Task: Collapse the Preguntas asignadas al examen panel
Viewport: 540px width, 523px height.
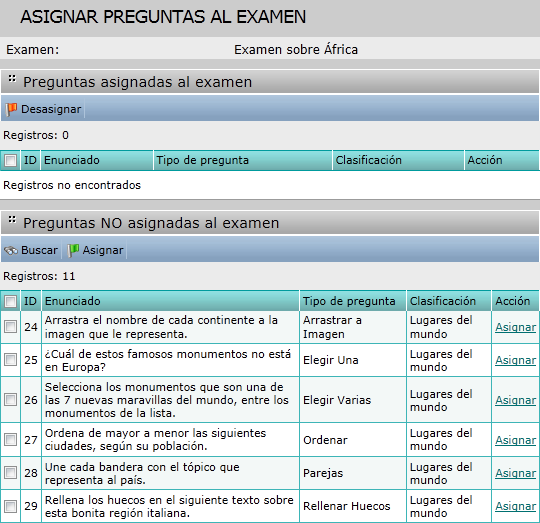Action: 12,79
